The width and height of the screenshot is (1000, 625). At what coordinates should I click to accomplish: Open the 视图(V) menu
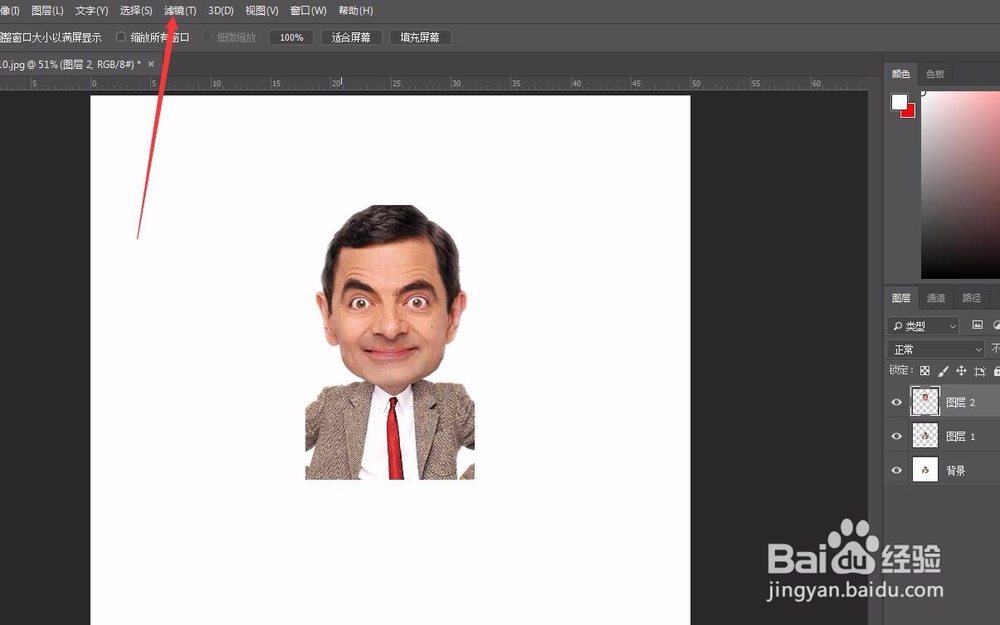click(261, 11)
